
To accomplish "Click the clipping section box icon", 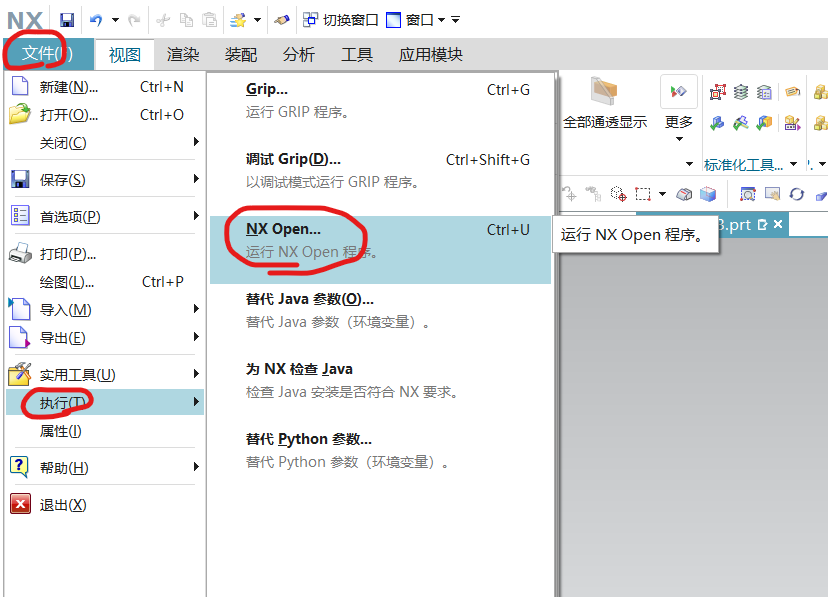I will point(684,194).
